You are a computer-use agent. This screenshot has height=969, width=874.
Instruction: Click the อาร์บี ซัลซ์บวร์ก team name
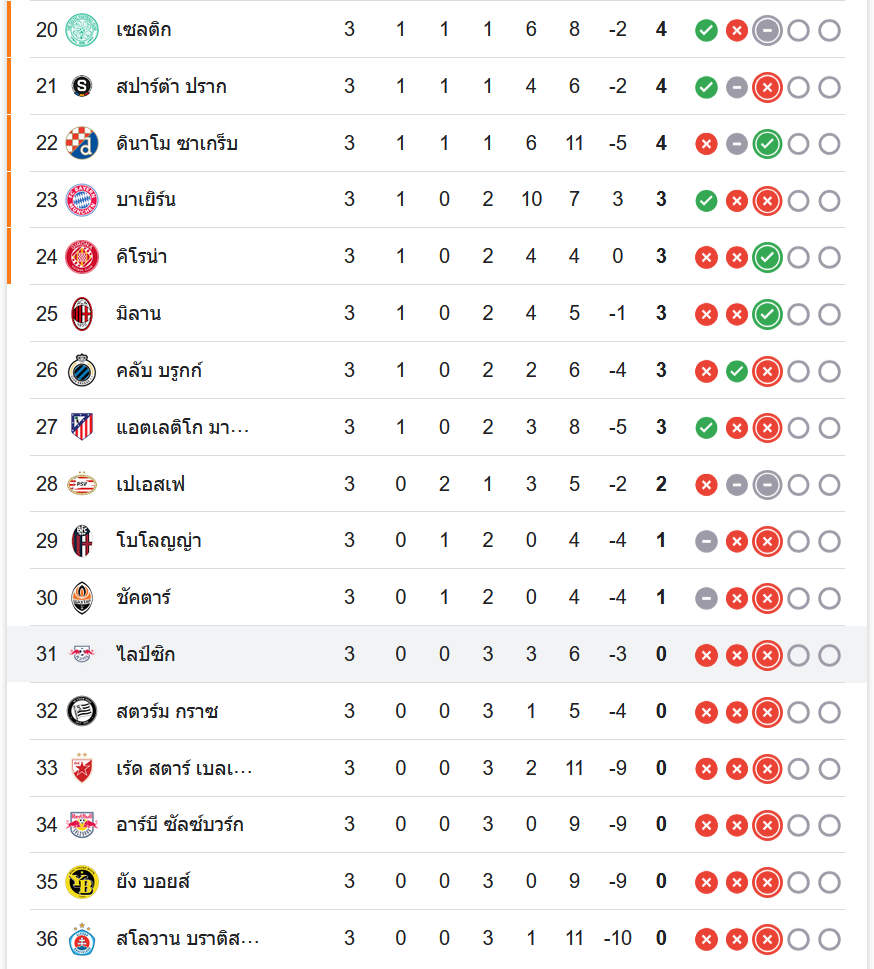click(x=179, y=825)
